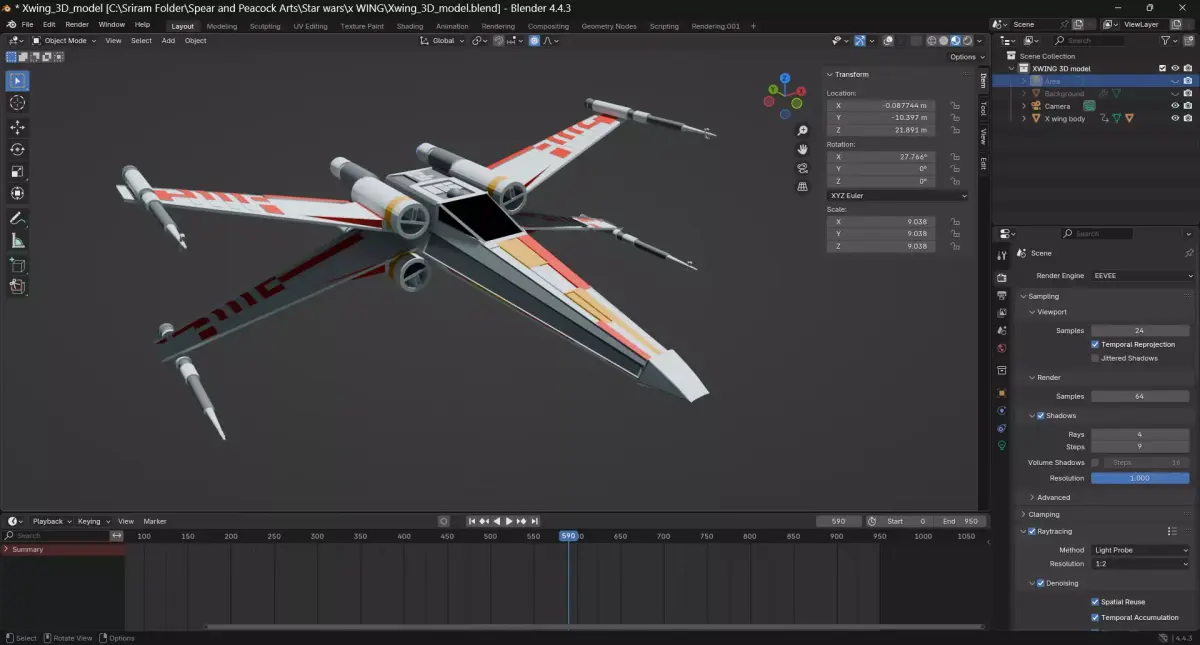The width and height of the screenshot is (1200, 645).
Task: Choose the Measure tool
Action: [x=17, y=240]
